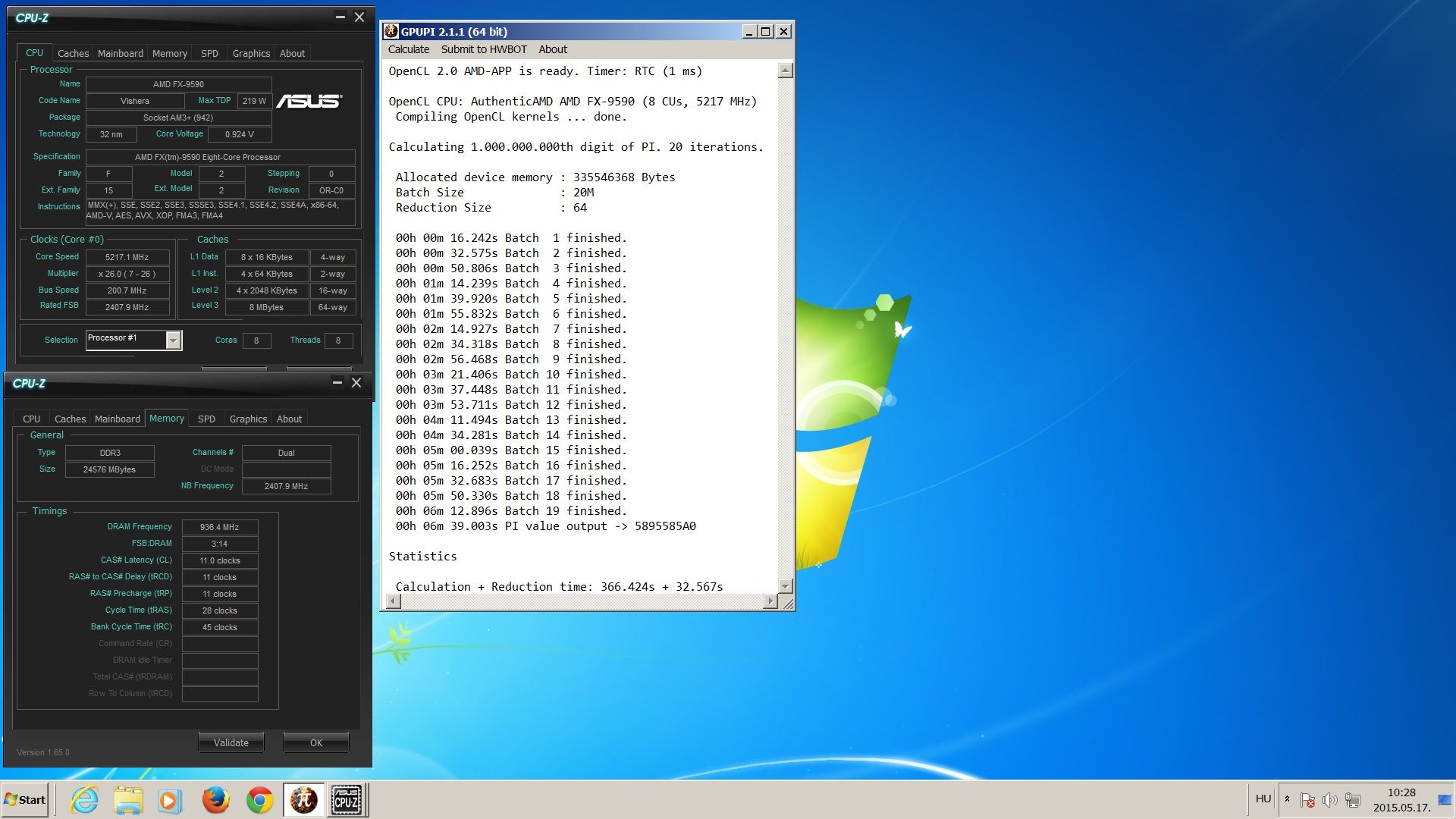1456x819 pixels.
Task: Click the PI value output 5895585A0 line
Action: pyautogui.click(x=545, y=526)
